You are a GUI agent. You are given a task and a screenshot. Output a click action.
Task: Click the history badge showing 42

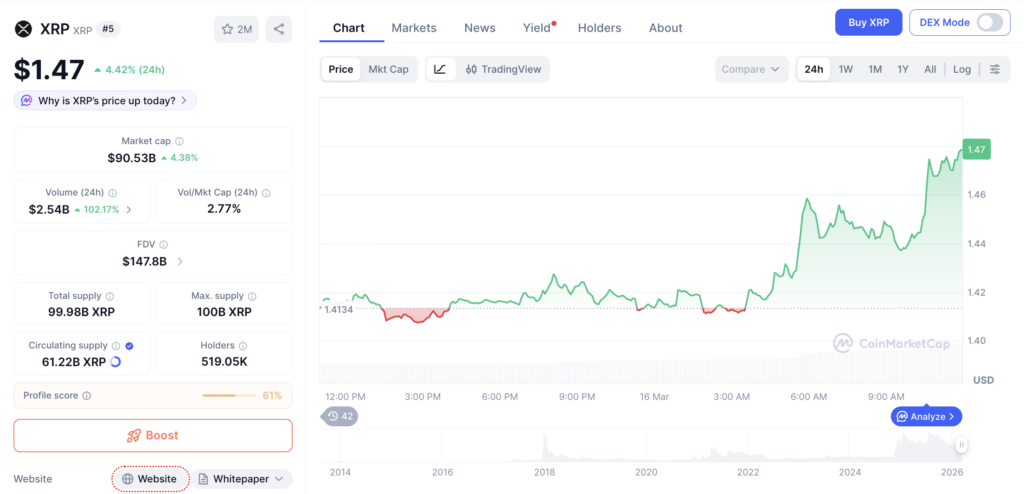point(339,416)
